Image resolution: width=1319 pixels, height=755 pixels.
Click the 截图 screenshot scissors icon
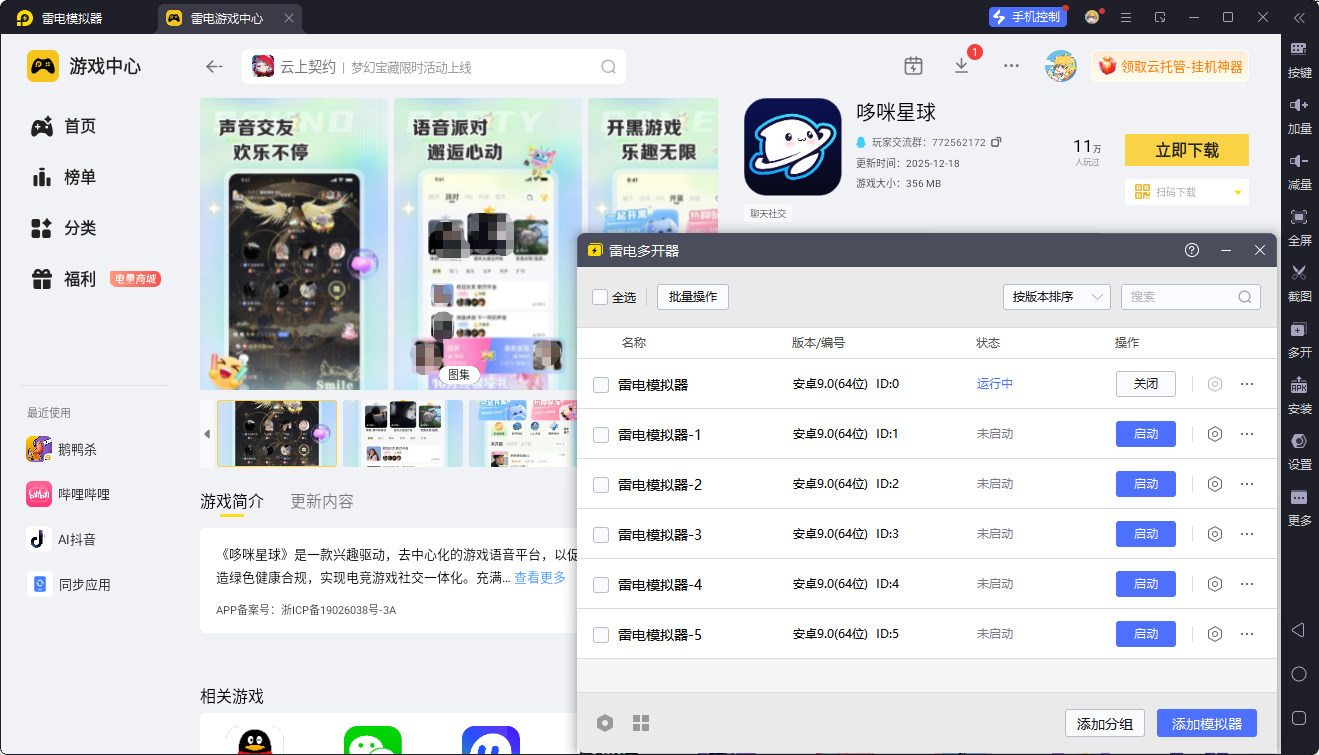click(1299, 272)
